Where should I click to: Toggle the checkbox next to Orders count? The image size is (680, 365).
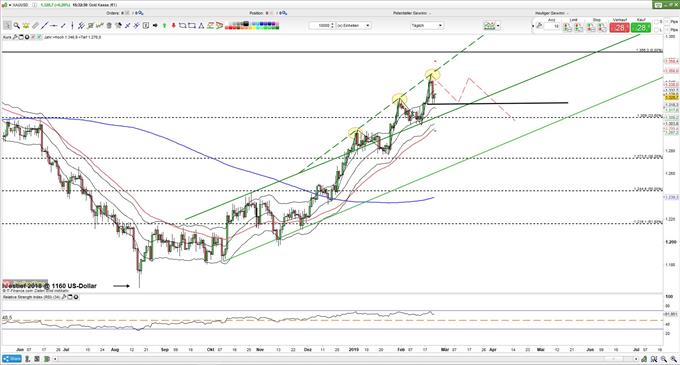point(127,13)
